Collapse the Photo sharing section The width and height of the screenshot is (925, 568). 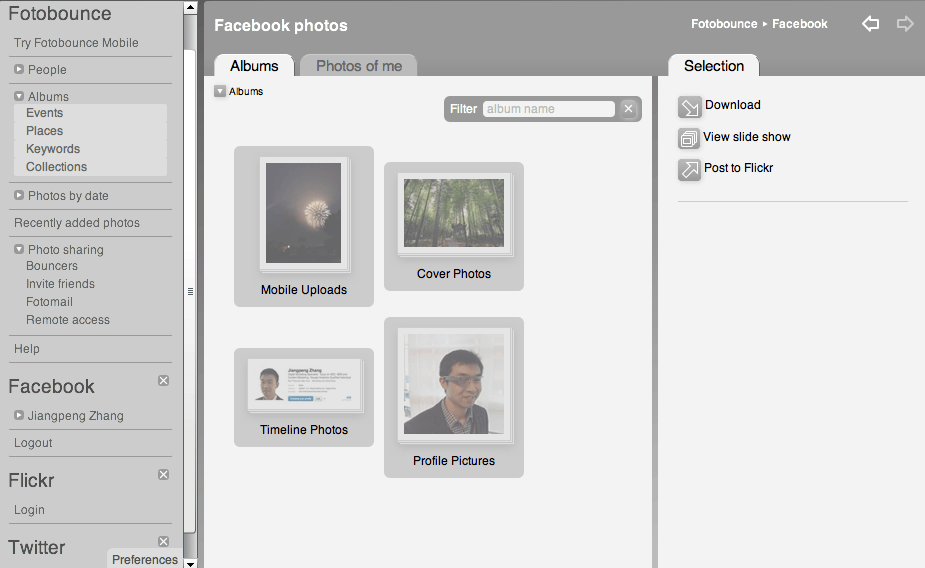[x=19, y=250]
